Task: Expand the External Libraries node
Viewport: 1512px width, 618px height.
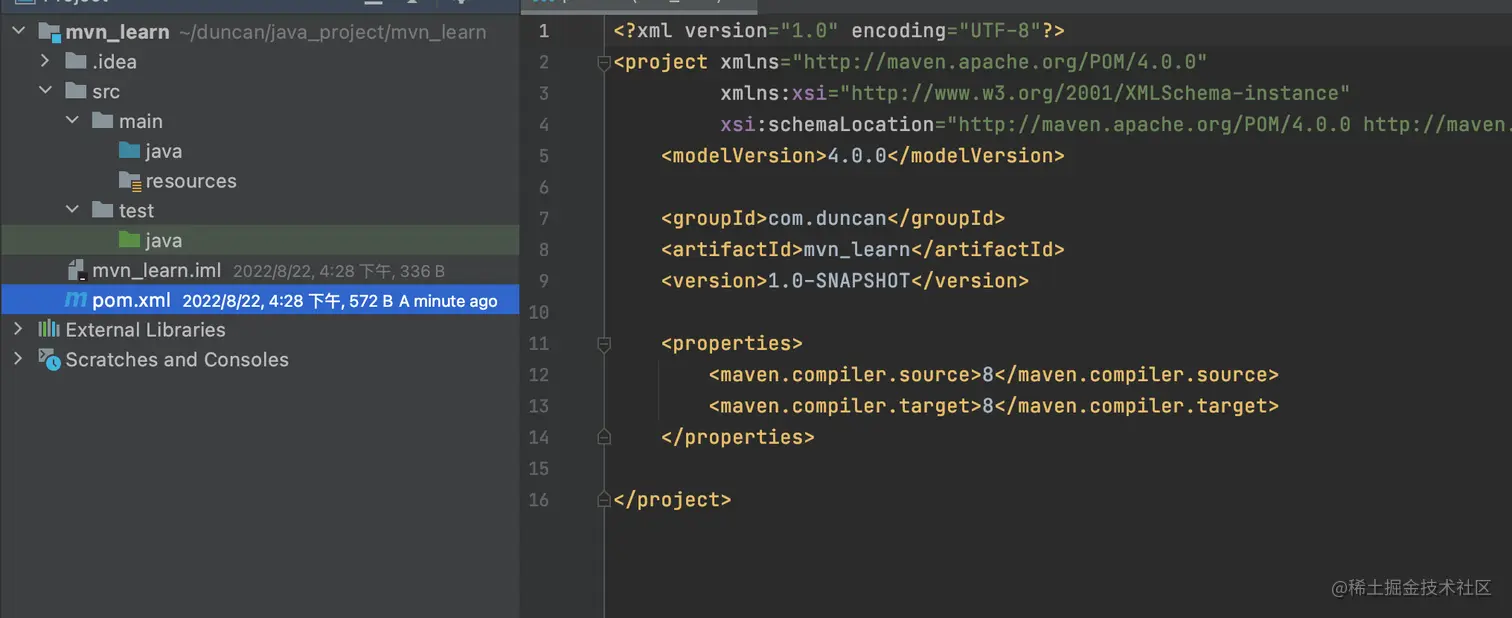Action: pos(18,329)
